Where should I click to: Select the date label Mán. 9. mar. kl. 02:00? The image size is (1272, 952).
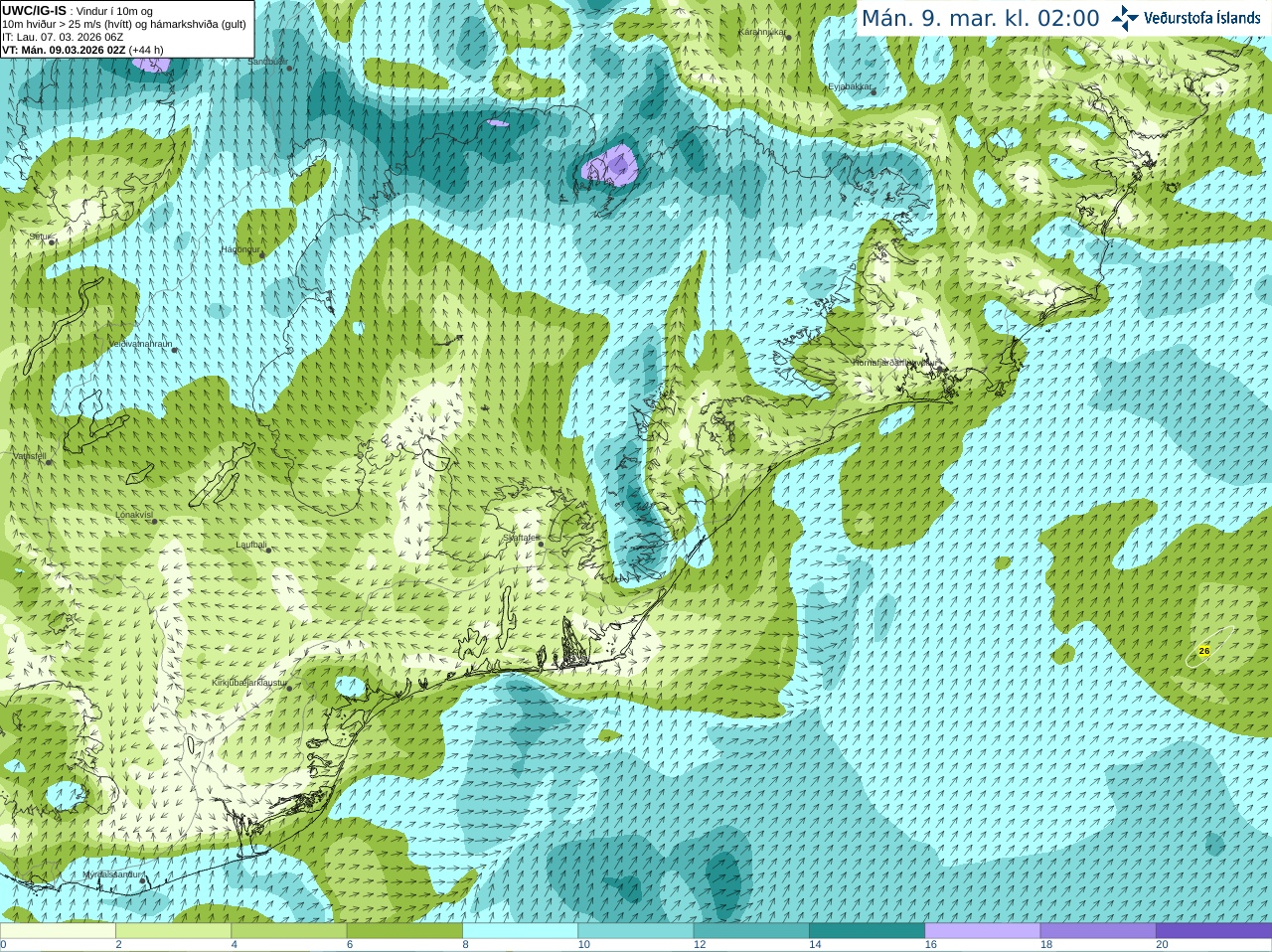pos(980,19)
